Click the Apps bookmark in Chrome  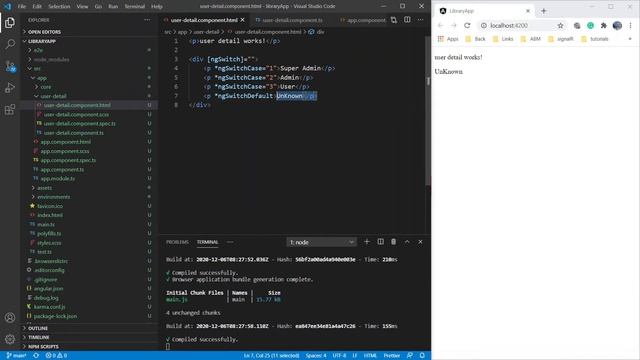click(448, 39)
